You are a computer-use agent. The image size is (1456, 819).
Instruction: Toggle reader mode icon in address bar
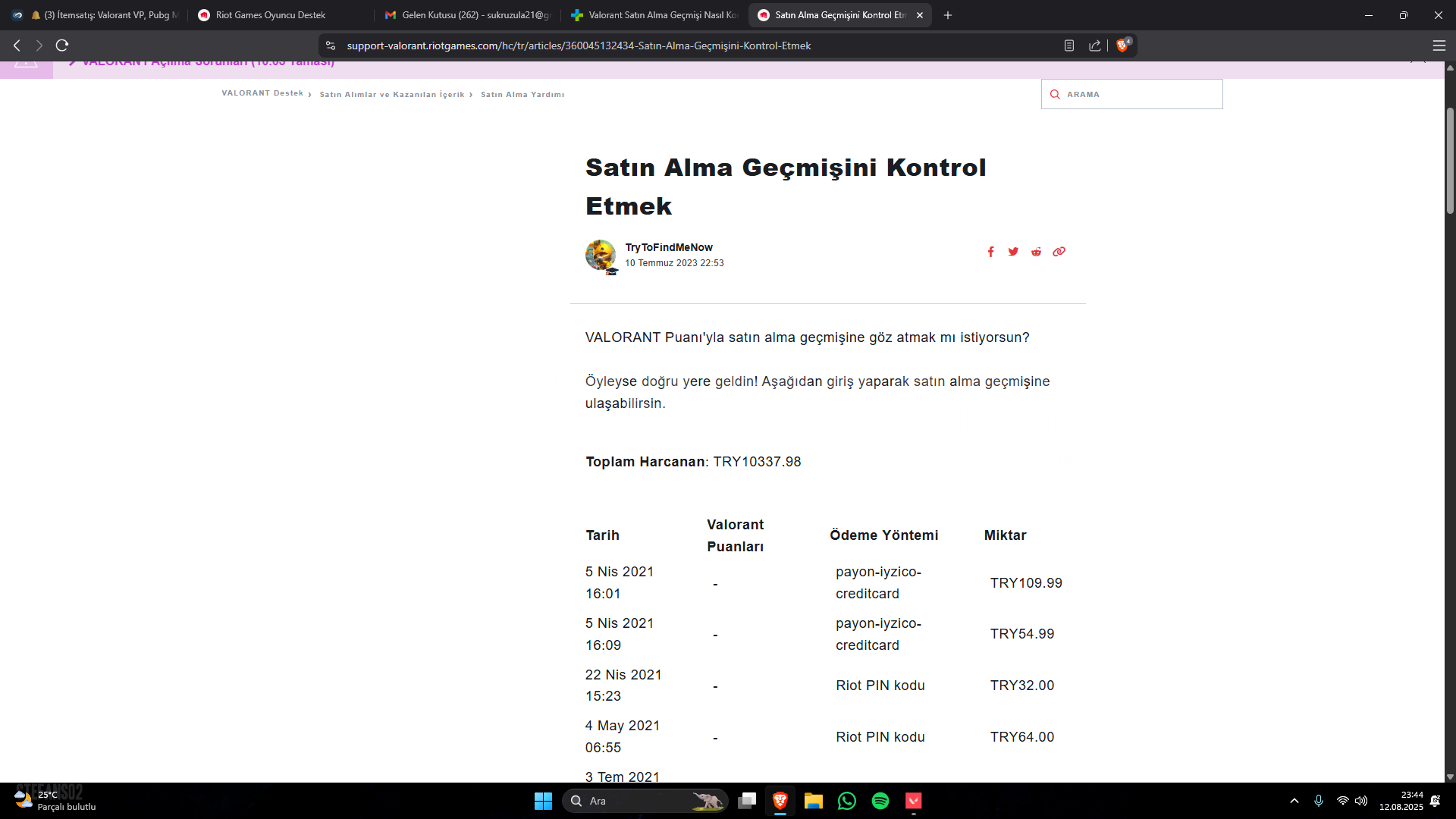[x=1069, y=45]
